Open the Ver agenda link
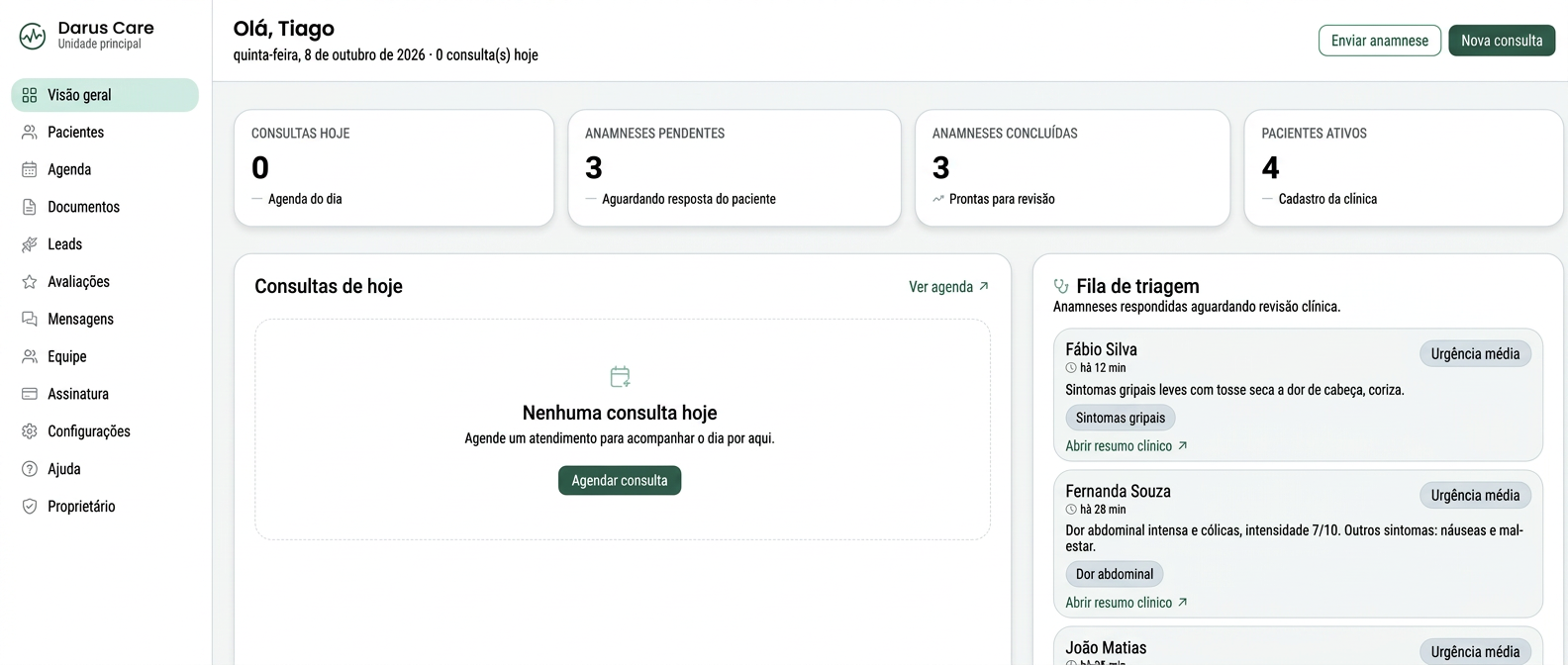Image resolution: width=1568 pixels, height=665 pixels. (x=948, y=287)
